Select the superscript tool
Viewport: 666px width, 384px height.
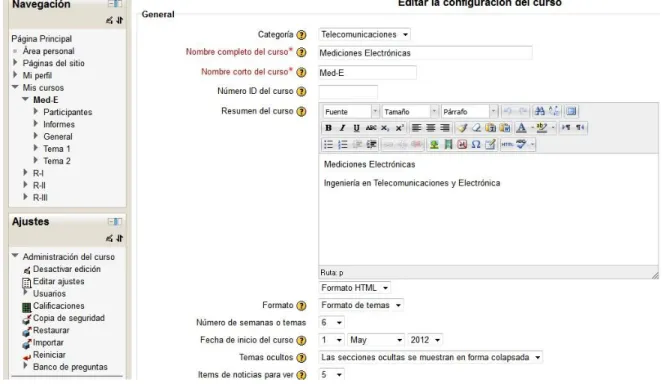pyautogui.click(x=399, y=128)
